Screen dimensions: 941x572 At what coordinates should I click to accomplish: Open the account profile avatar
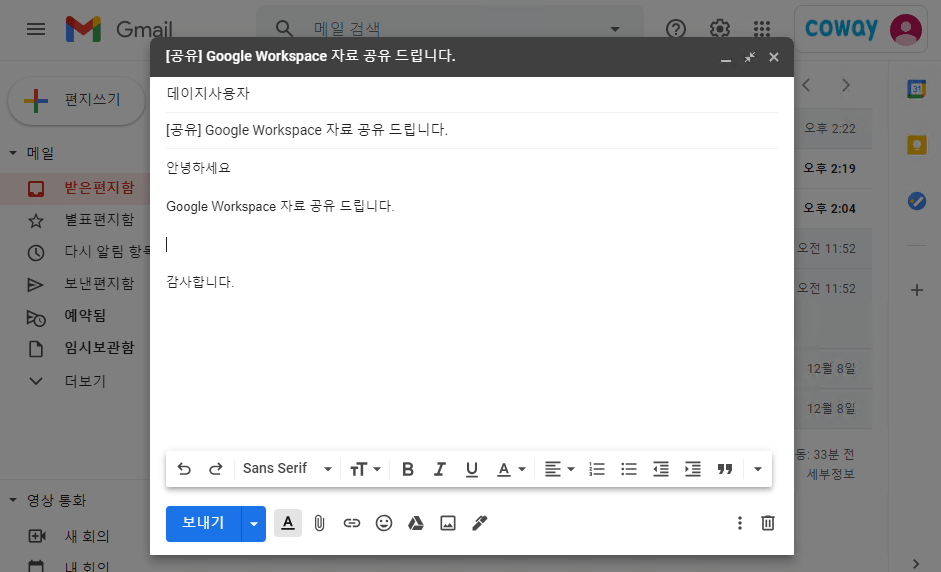pos(906,29)
